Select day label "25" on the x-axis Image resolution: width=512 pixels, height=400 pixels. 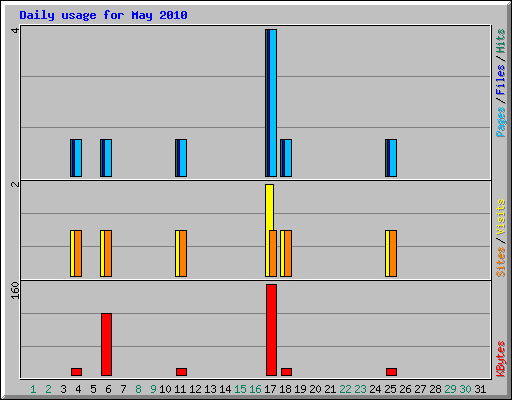[390, 389]
